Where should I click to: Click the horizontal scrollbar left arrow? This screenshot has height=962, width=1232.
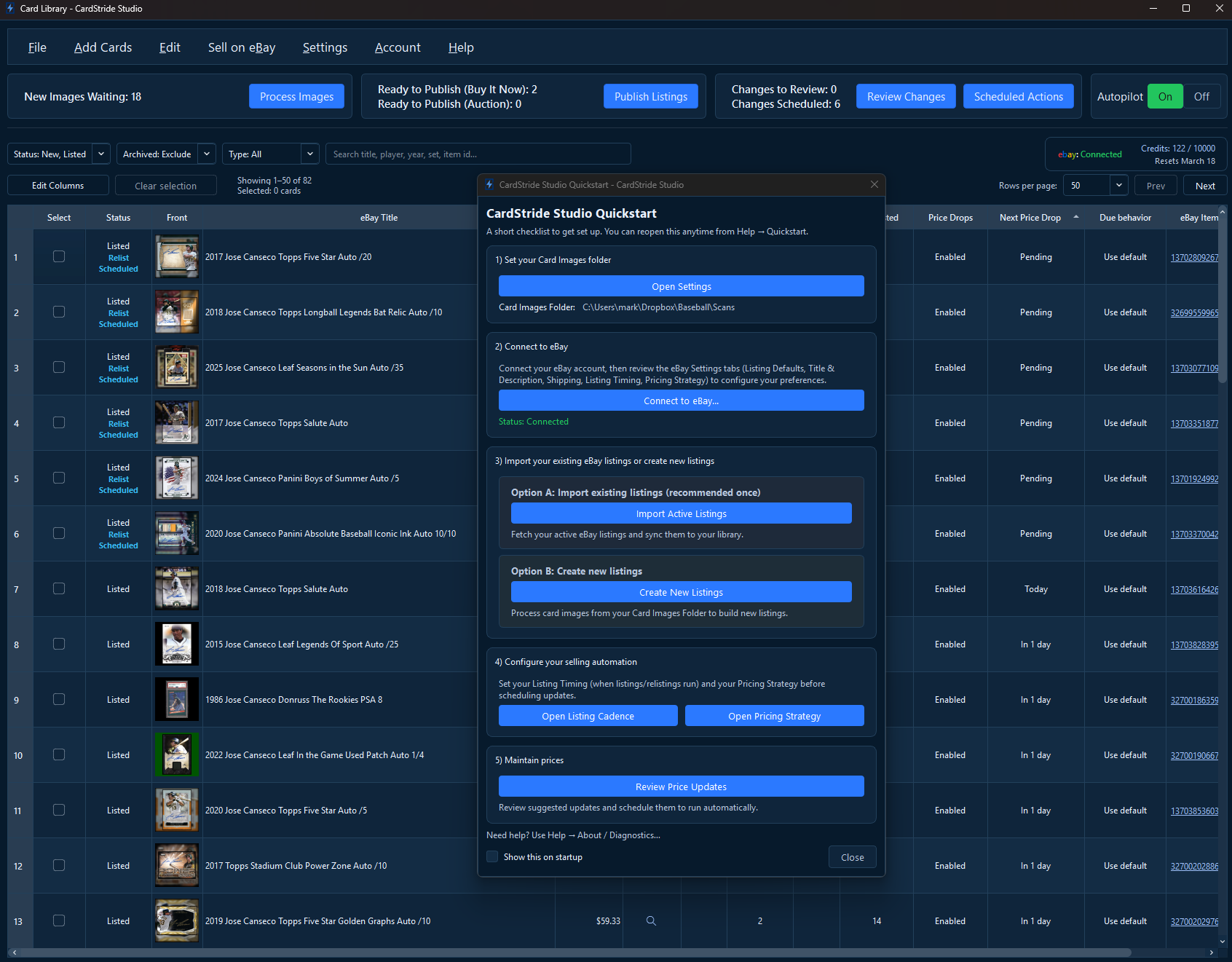15,953
